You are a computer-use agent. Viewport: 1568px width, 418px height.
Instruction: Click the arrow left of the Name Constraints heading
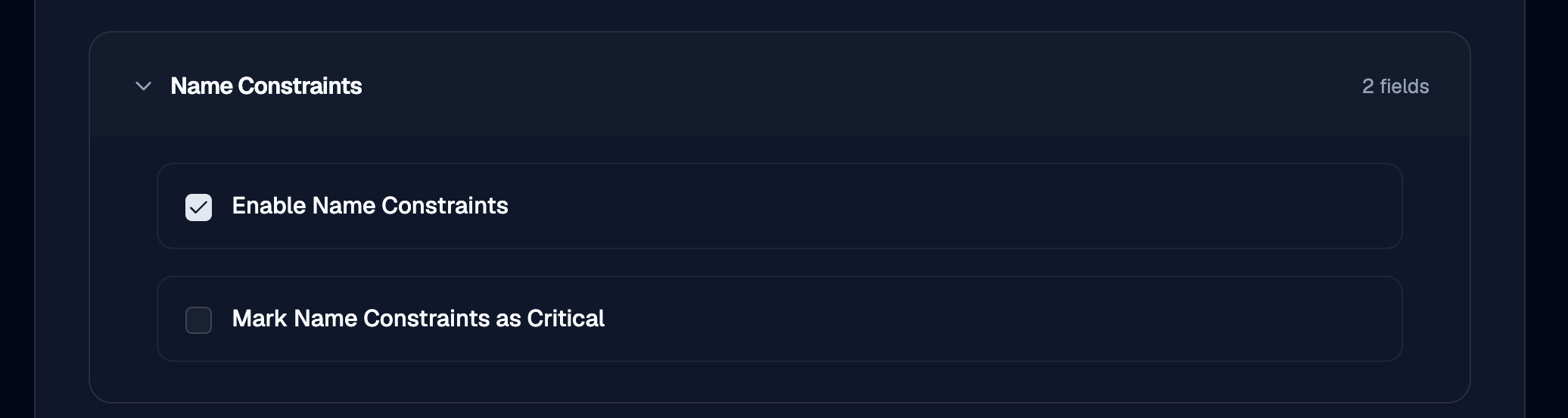(143, 86)
